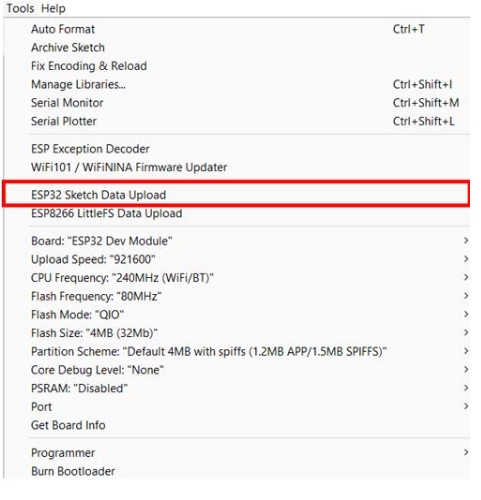
Task: Click Fix Encoding & Reload
Action: tap(236, 66)
